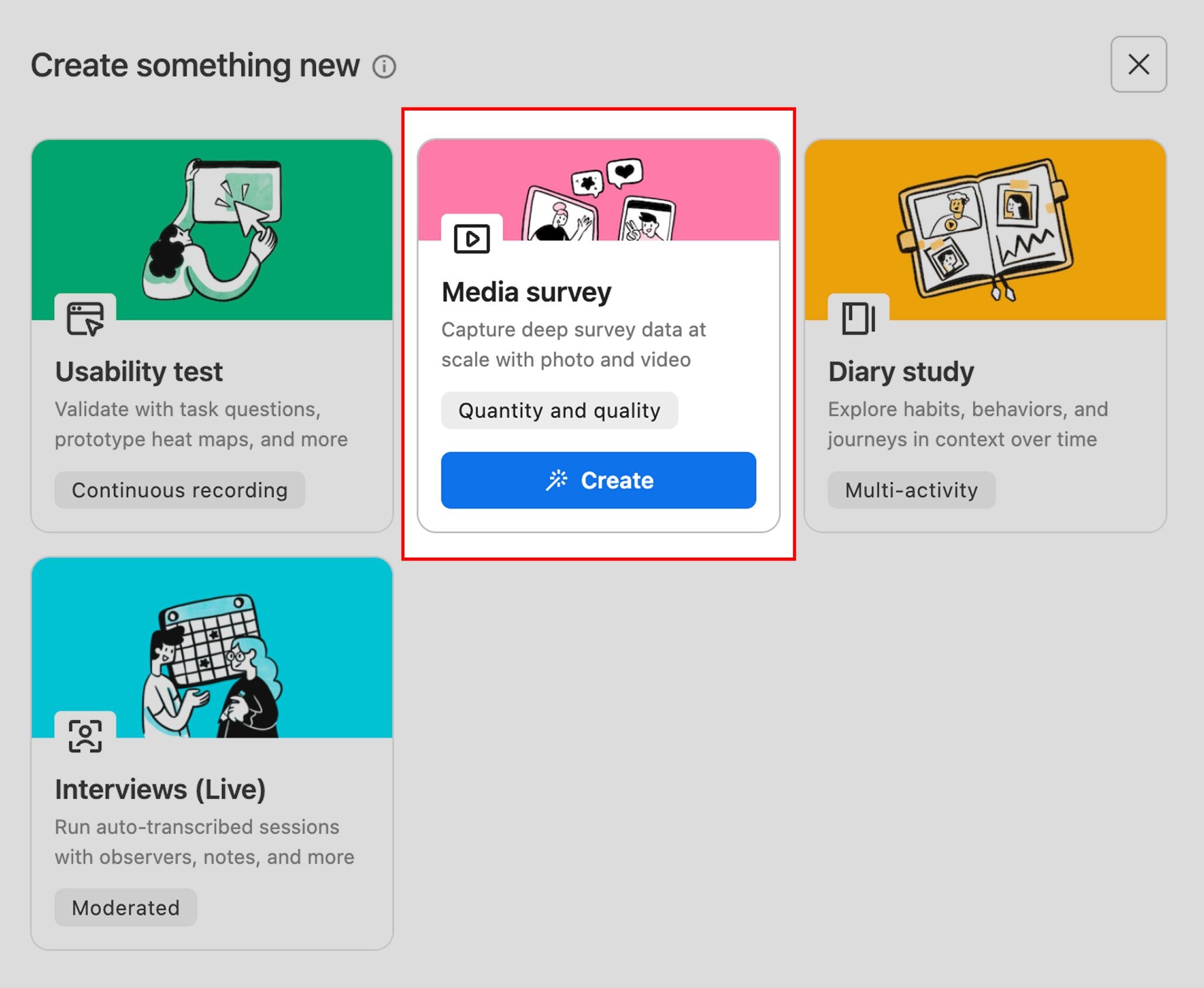The image size is (1204, 988).
Task: Click the Media survey heading
Action: tap(526, 292)
